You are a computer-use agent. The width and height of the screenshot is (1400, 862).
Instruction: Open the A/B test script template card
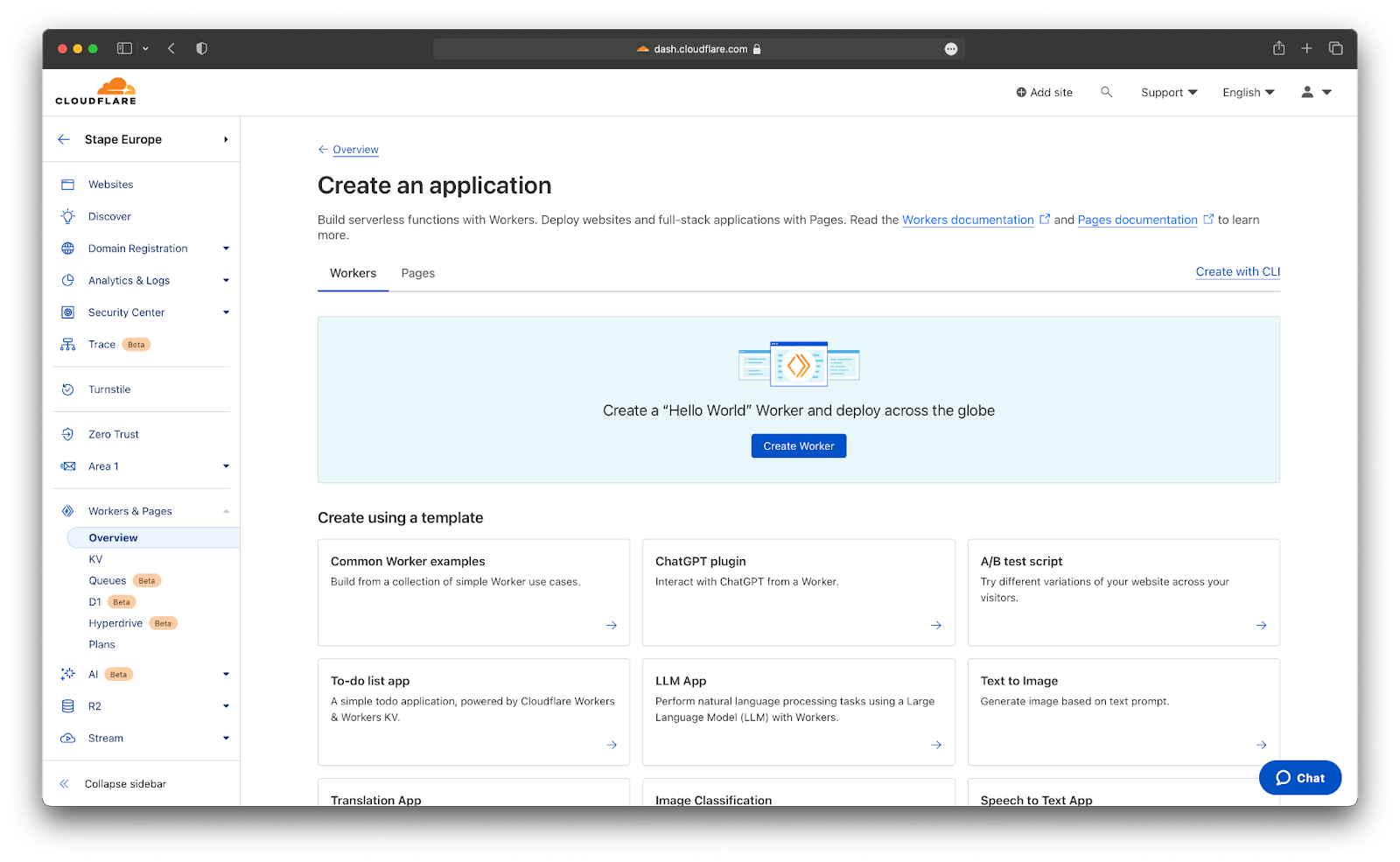[1123, 592]
